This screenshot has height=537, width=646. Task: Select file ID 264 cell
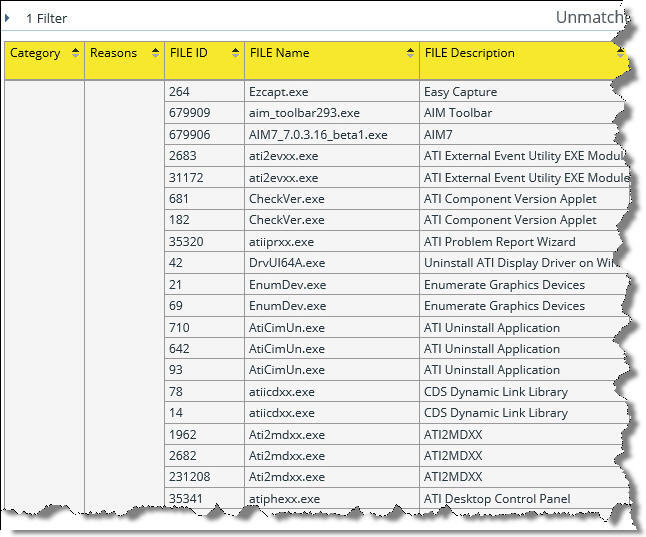click(204, 91)
